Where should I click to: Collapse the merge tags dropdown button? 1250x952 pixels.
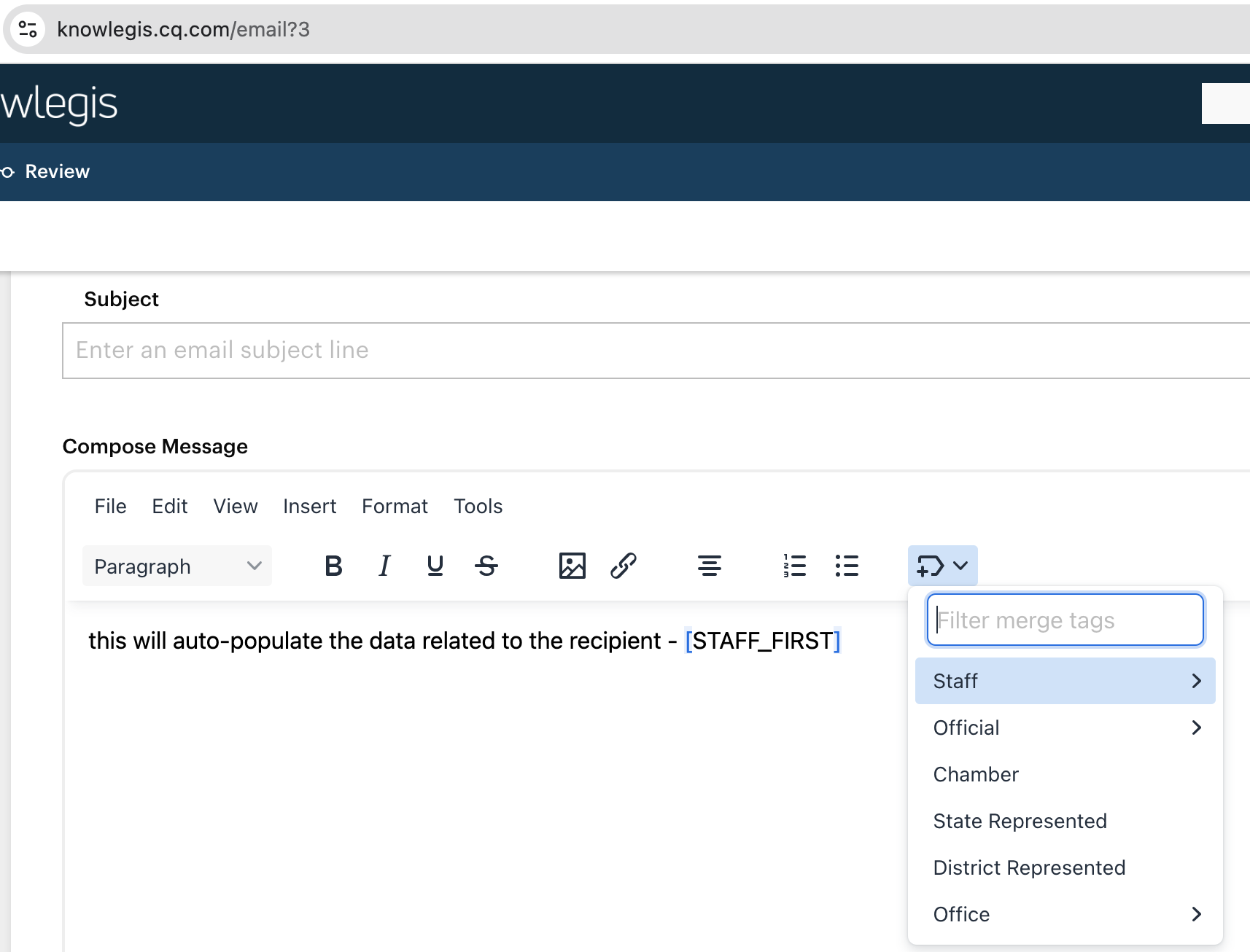click(x=942, y=566)
